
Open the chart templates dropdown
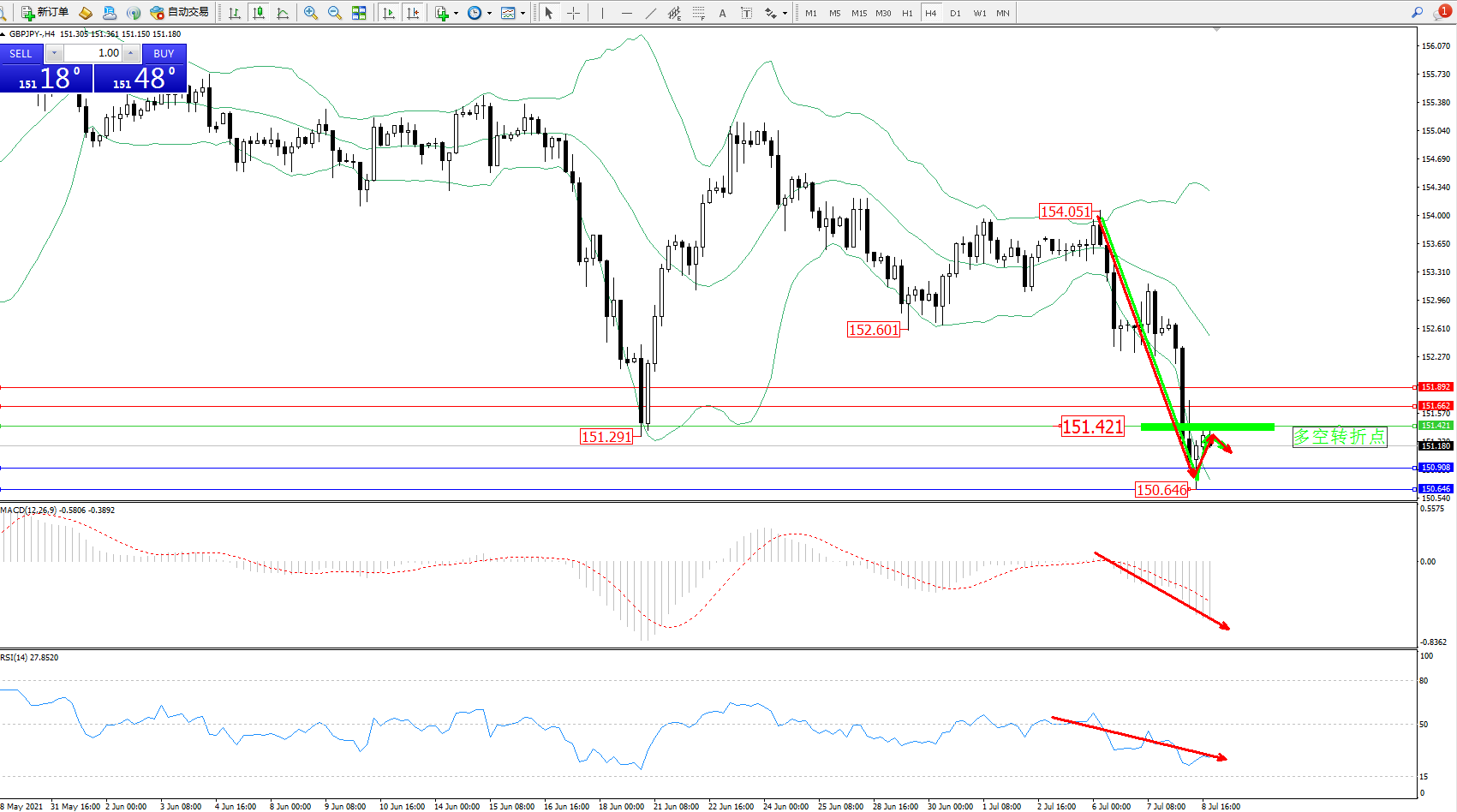coord(522,13)
